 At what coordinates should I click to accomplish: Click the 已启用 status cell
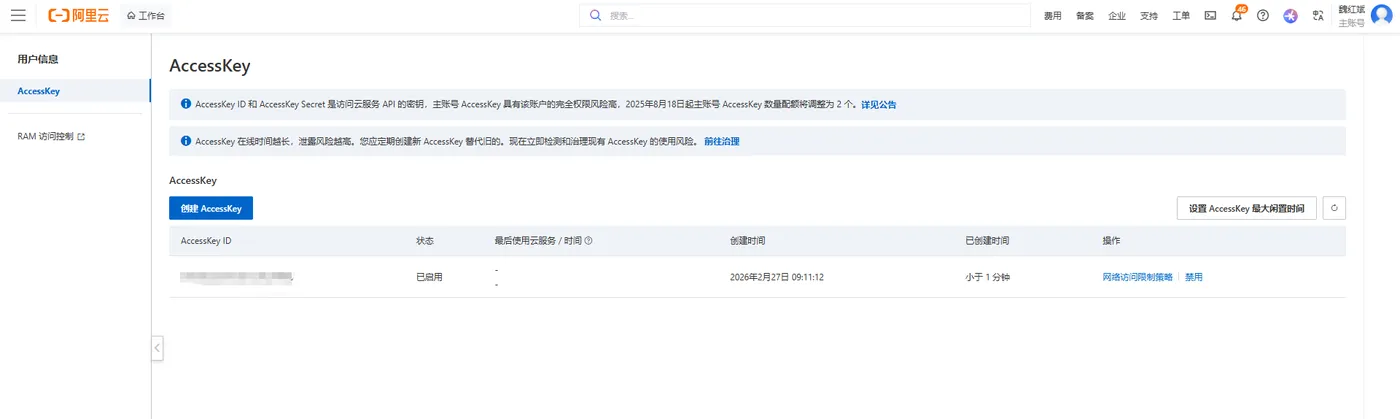tap(429, 277)
